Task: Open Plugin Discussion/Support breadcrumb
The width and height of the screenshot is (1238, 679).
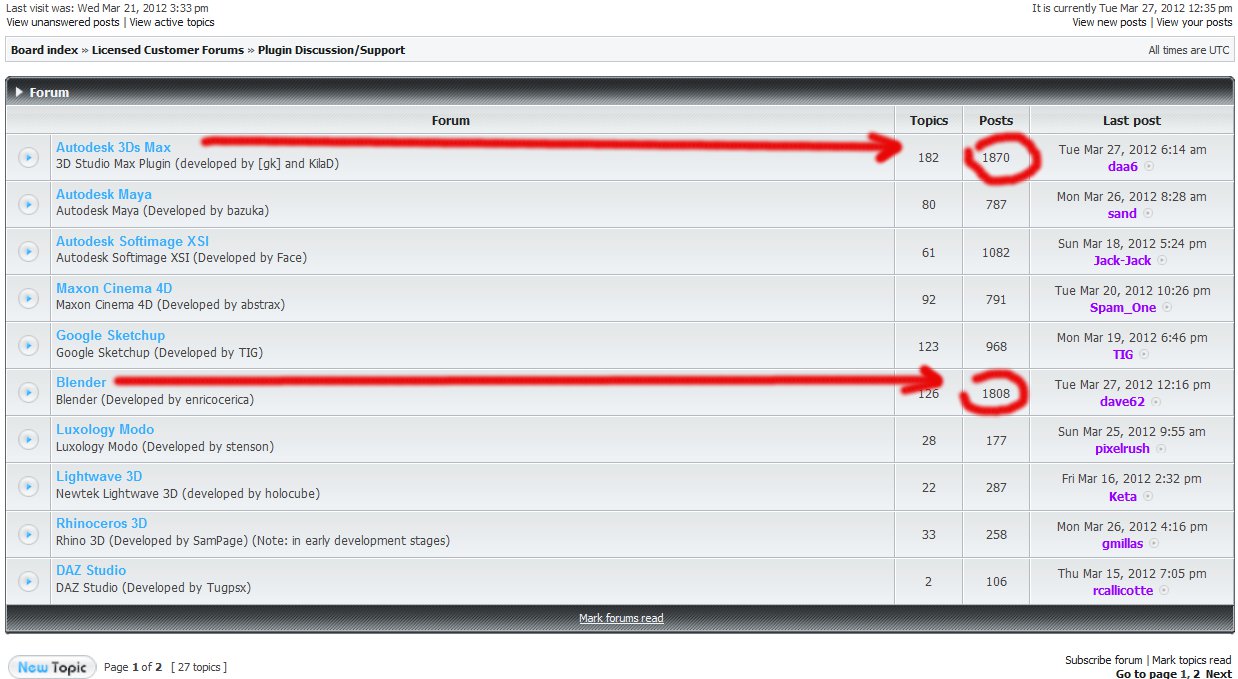Action: [331, 50]
